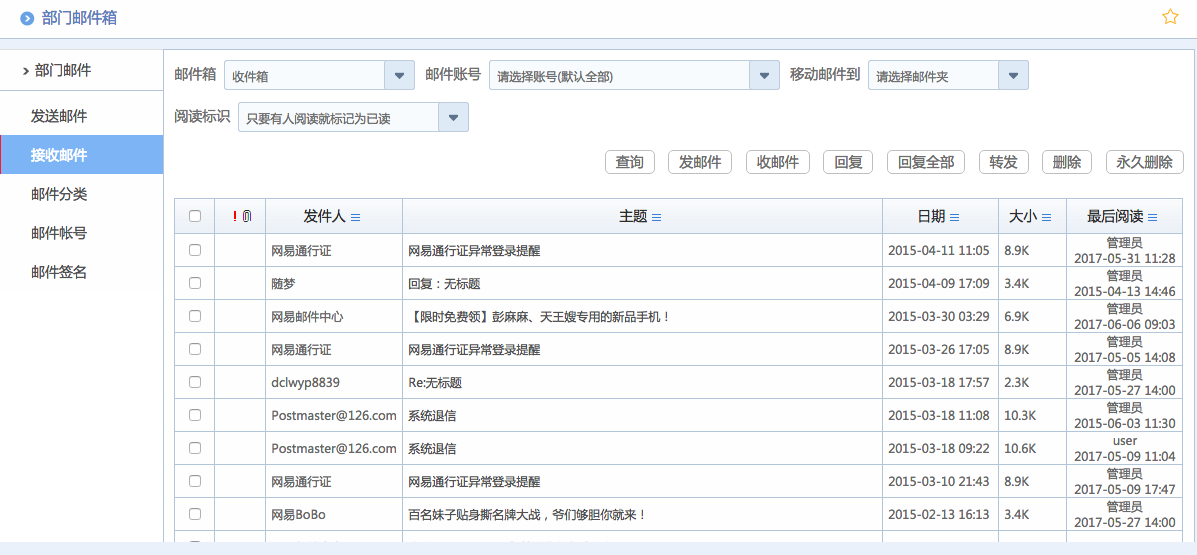This screenshot has width=1197, height=555.
Task: Expand the 邮件账号 account selector dropdown
Action: pyautogui.click(x=764, y=75)
